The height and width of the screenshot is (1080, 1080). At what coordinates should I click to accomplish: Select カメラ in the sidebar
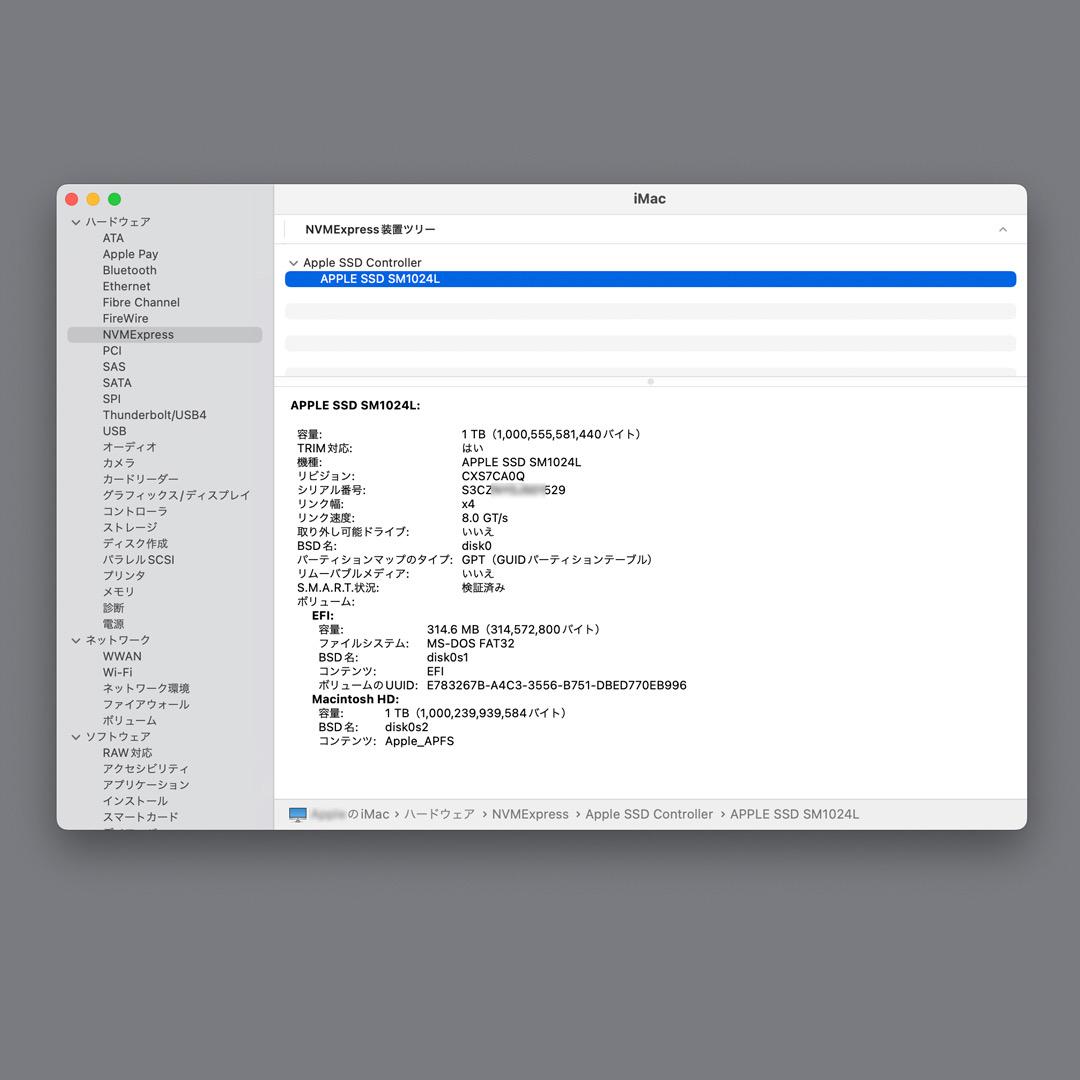coord(118,463)
